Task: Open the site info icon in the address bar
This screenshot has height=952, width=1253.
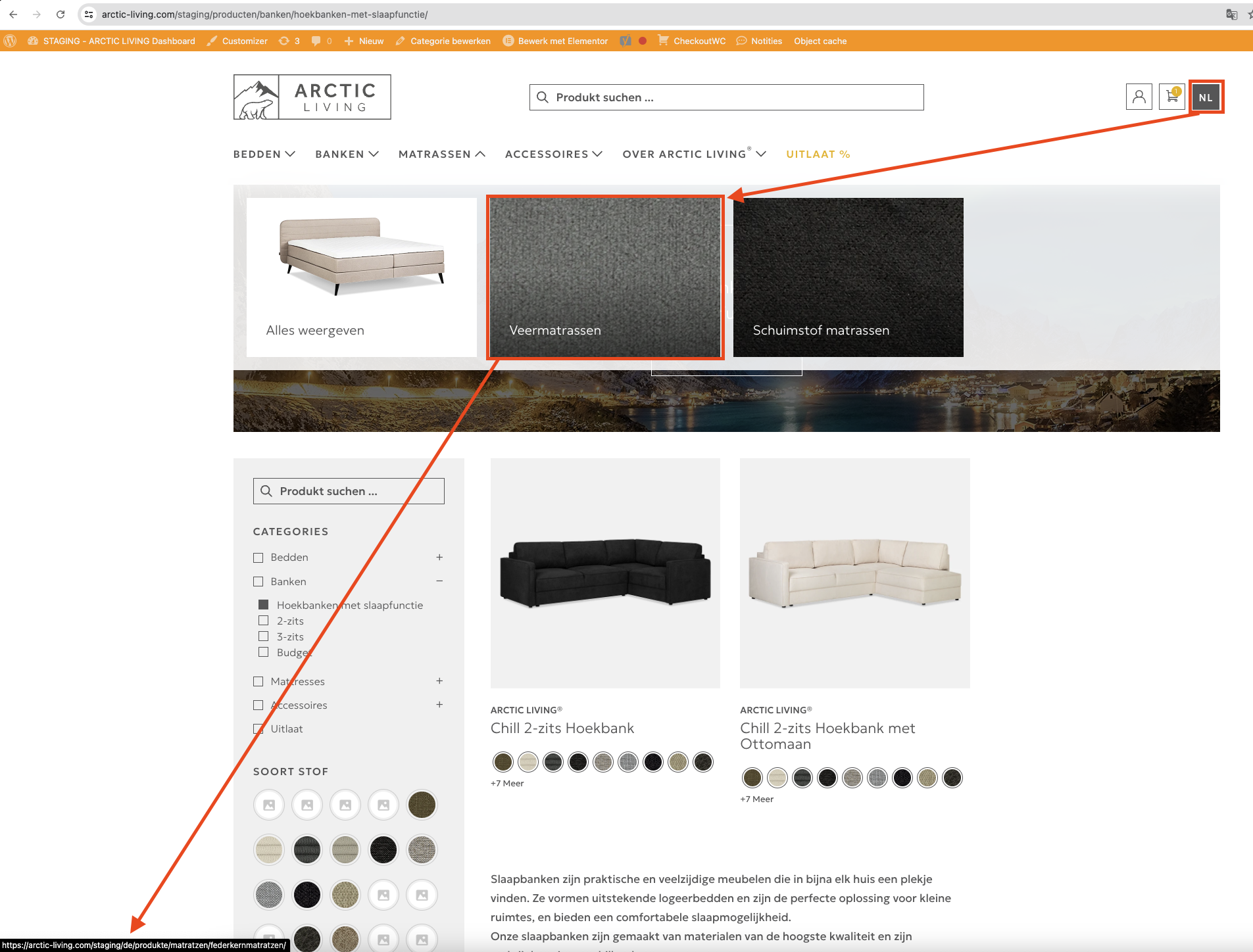Action: pyautogui.click(x=89, y=14)
